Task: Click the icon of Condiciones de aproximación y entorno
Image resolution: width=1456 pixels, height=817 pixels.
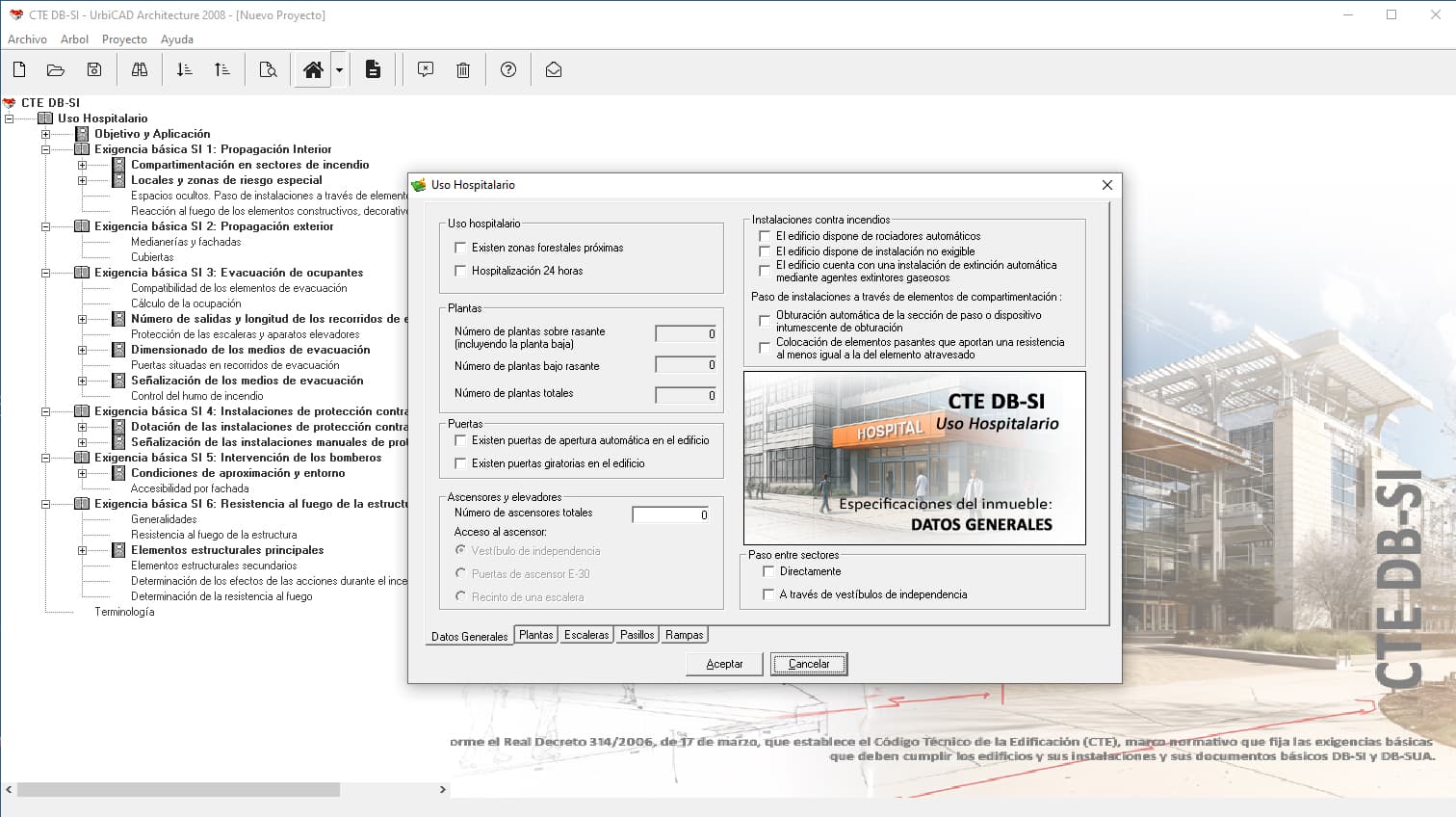Action: pyautogui.click(x=118, y=473)
